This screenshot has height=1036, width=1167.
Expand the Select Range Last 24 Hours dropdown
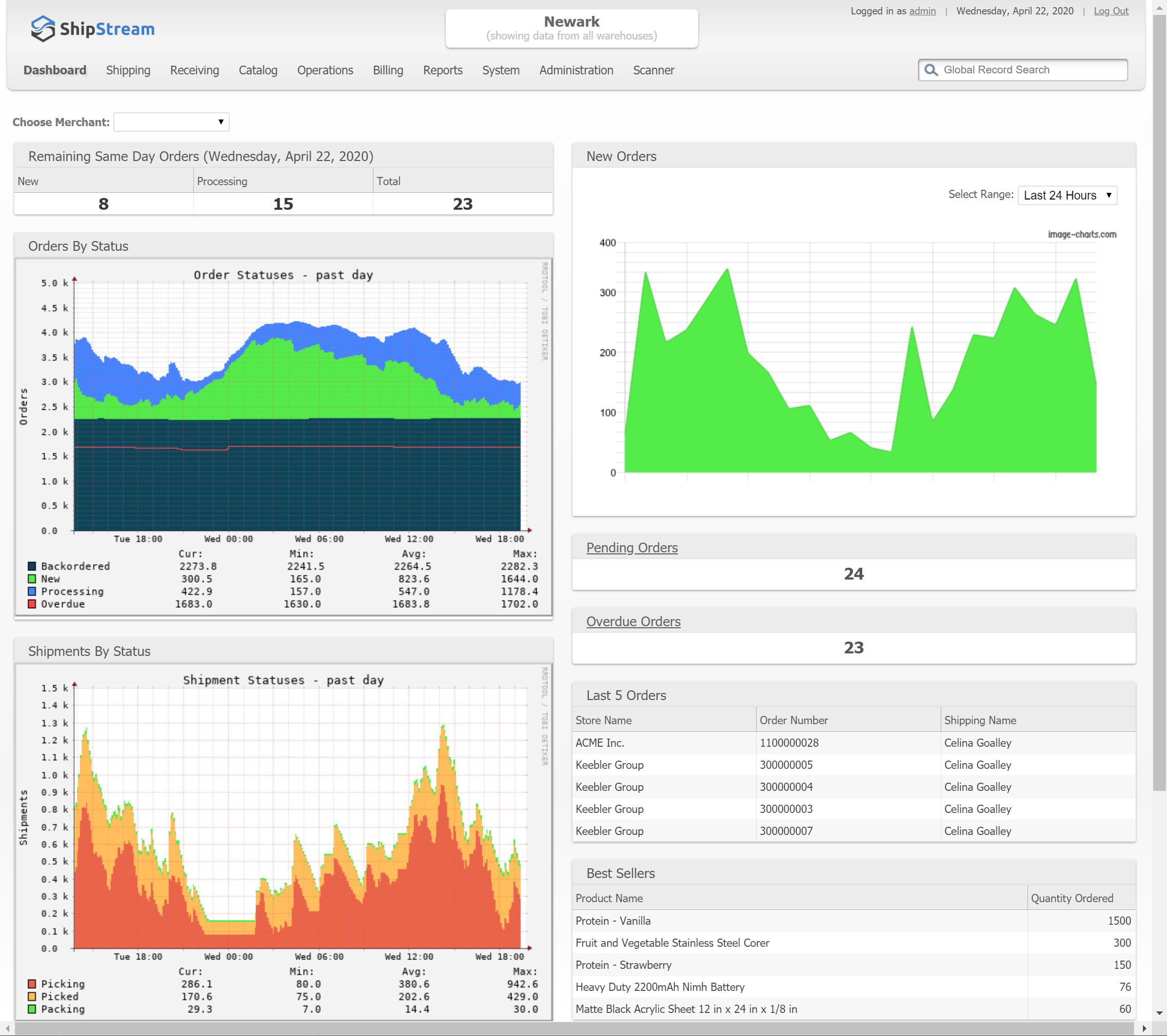click(x=1066, y=195)
